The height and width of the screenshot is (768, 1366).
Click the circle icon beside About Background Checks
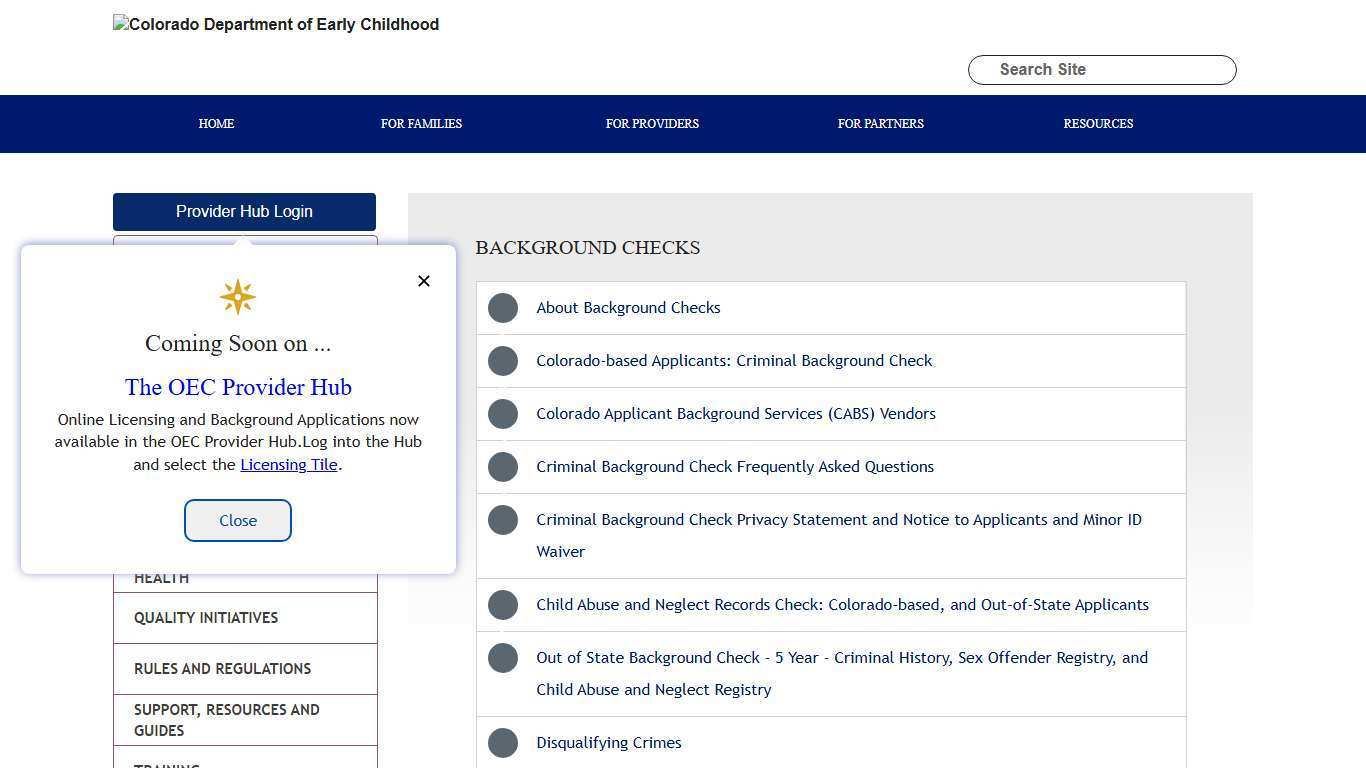[502, 307]
